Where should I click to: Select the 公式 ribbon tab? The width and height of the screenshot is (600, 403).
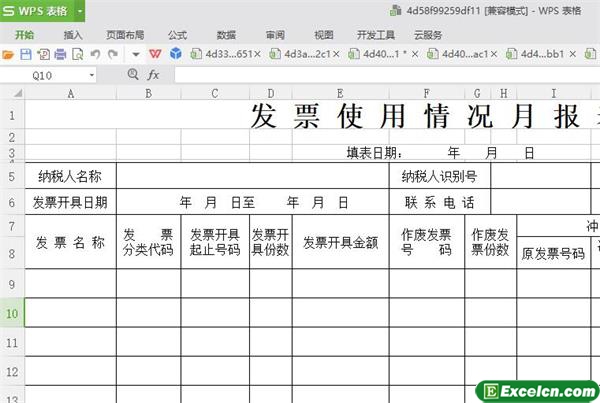pyautogui.click(x=177, y=34)
